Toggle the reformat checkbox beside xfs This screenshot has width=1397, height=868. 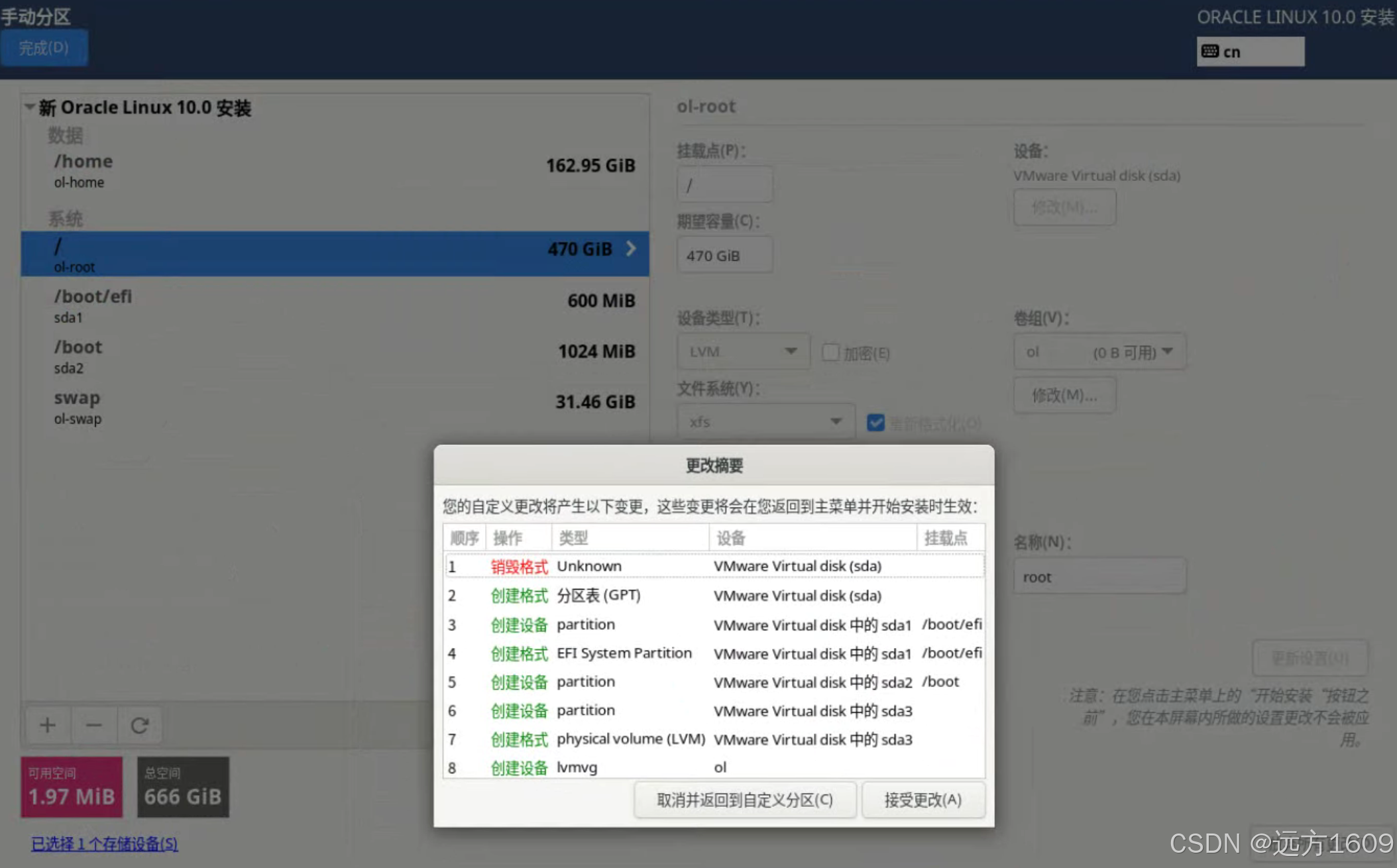[875, 422]
